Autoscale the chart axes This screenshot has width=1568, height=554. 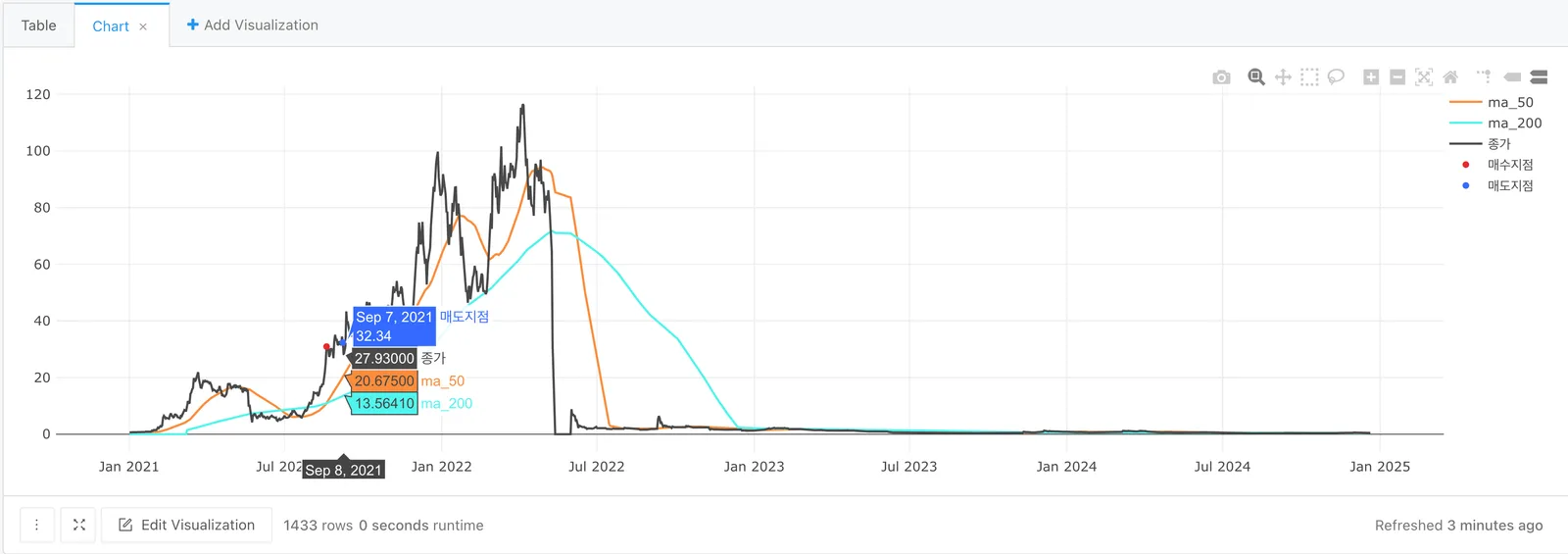point(1424,77)
